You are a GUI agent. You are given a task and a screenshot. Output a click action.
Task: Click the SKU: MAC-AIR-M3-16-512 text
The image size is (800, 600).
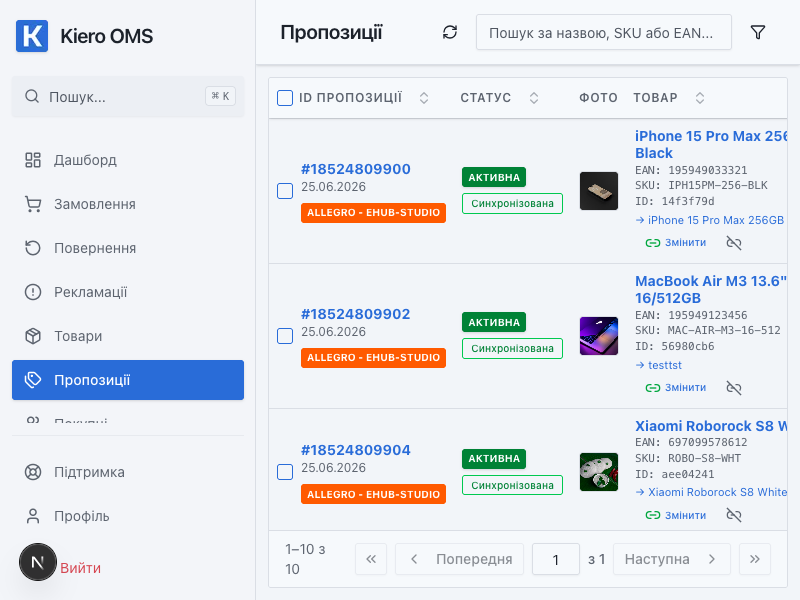point(708,330)
